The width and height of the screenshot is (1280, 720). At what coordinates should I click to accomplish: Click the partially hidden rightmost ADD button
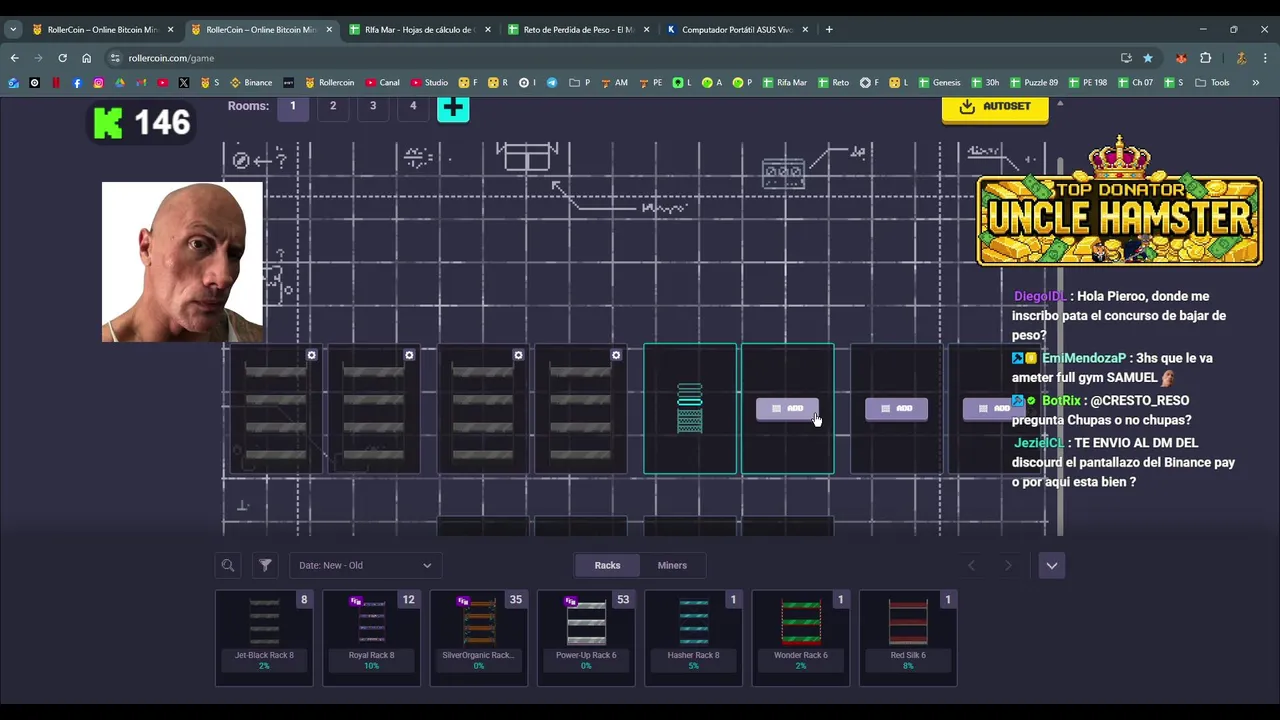pos(993,408)
